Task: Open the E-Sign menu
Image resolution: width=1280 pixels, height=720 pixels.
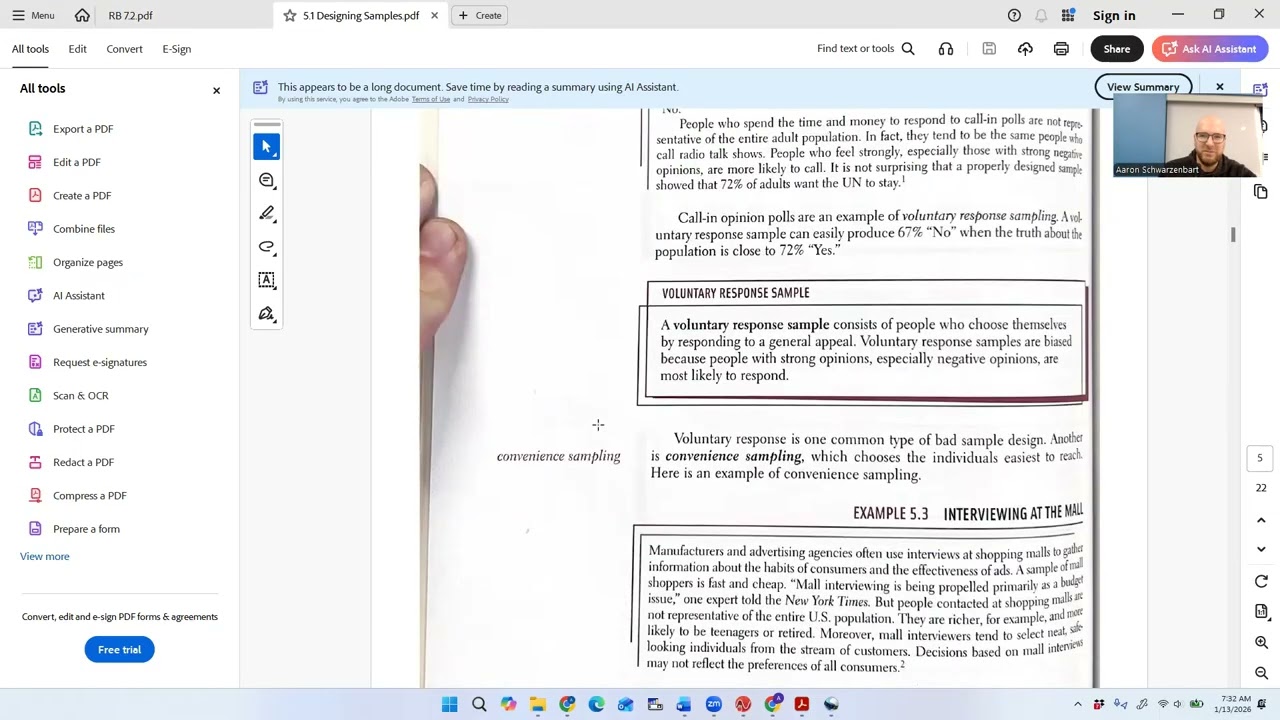Action: [176, 49]
